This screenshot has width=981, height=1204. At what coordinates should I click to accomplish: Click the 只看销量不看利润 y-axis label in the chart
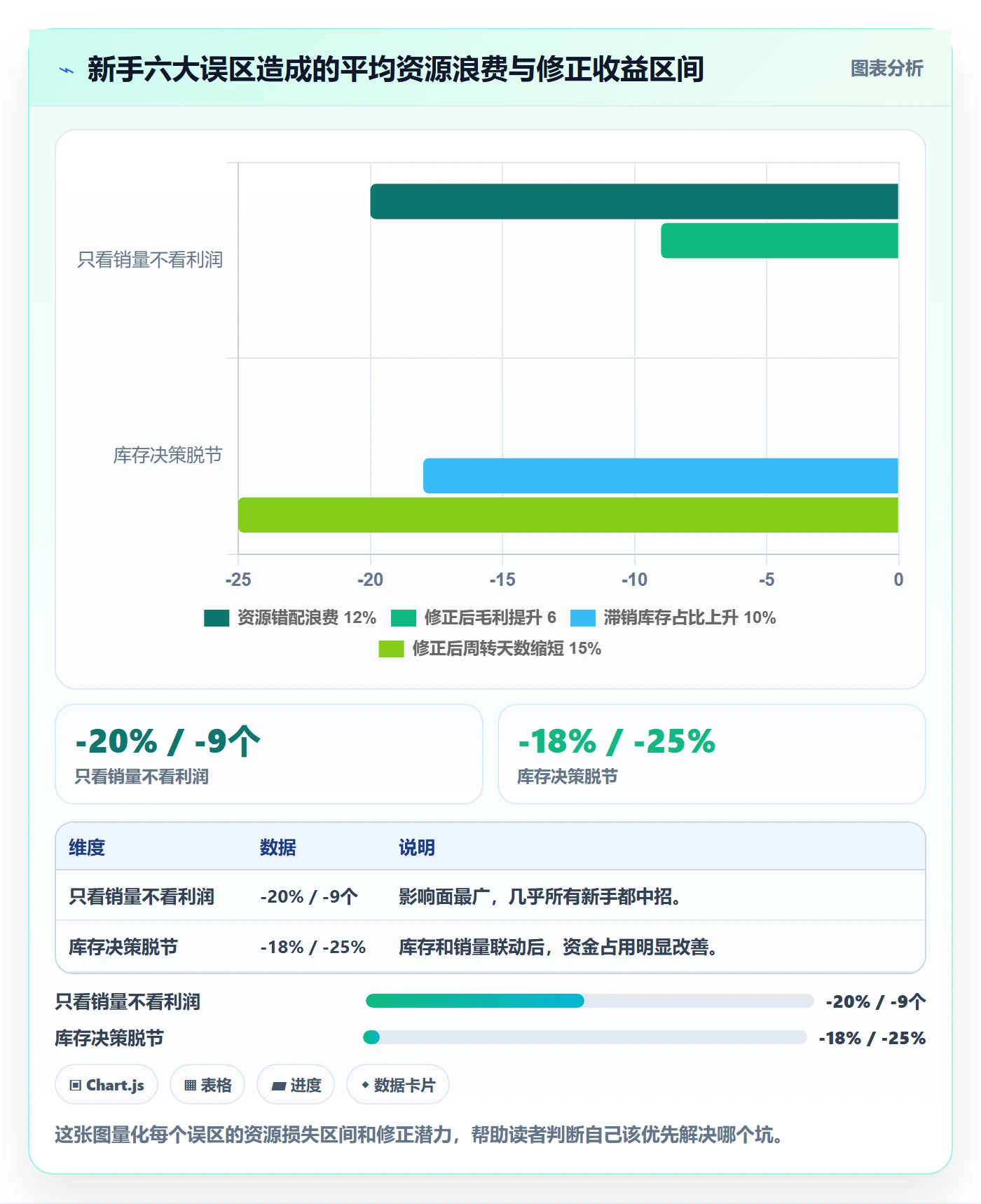(150, 260)
